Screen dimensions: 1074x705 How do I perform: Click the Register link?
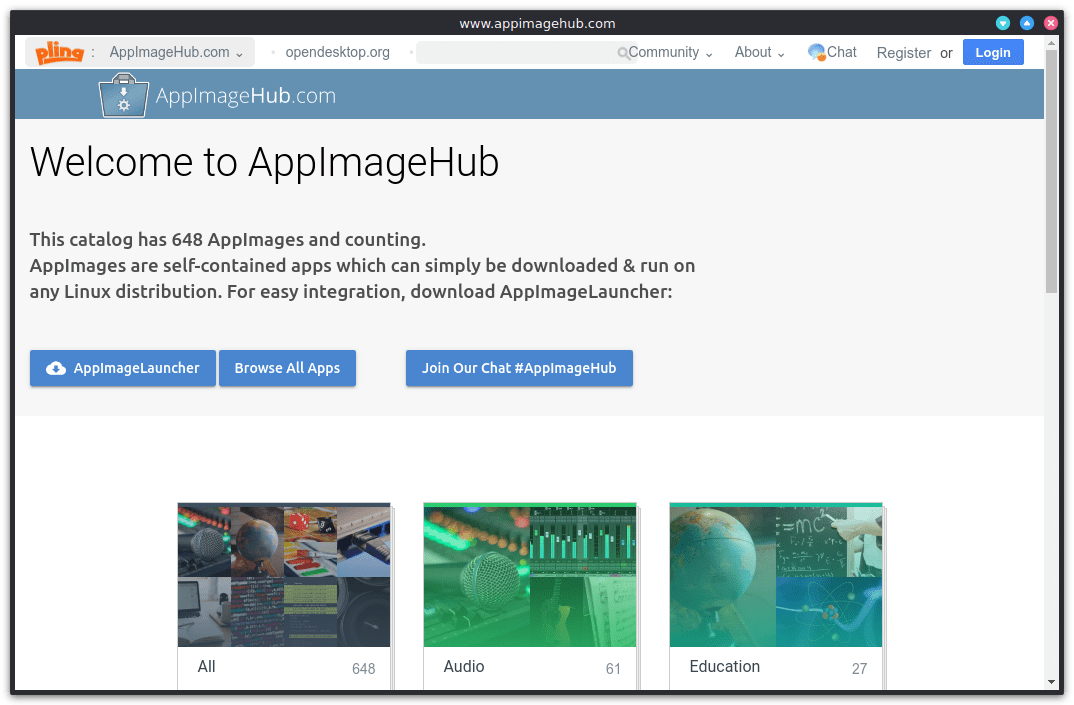point(903,53)
